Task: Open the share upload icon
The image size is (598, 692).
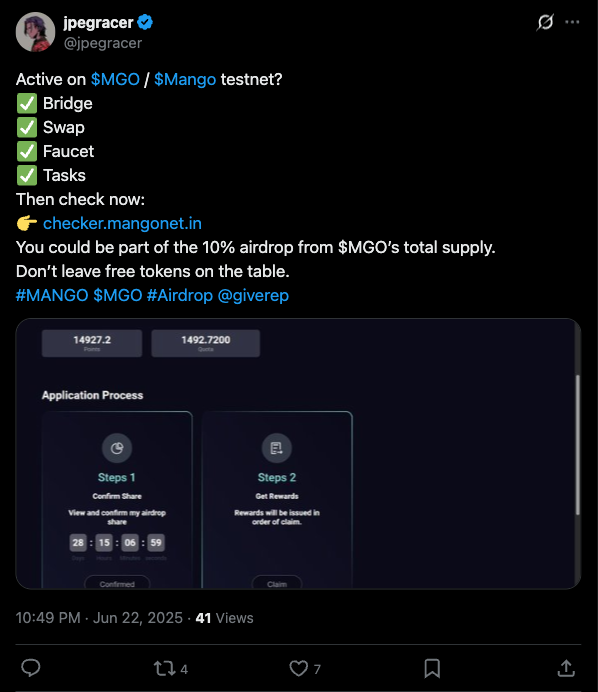Action: 566,668
